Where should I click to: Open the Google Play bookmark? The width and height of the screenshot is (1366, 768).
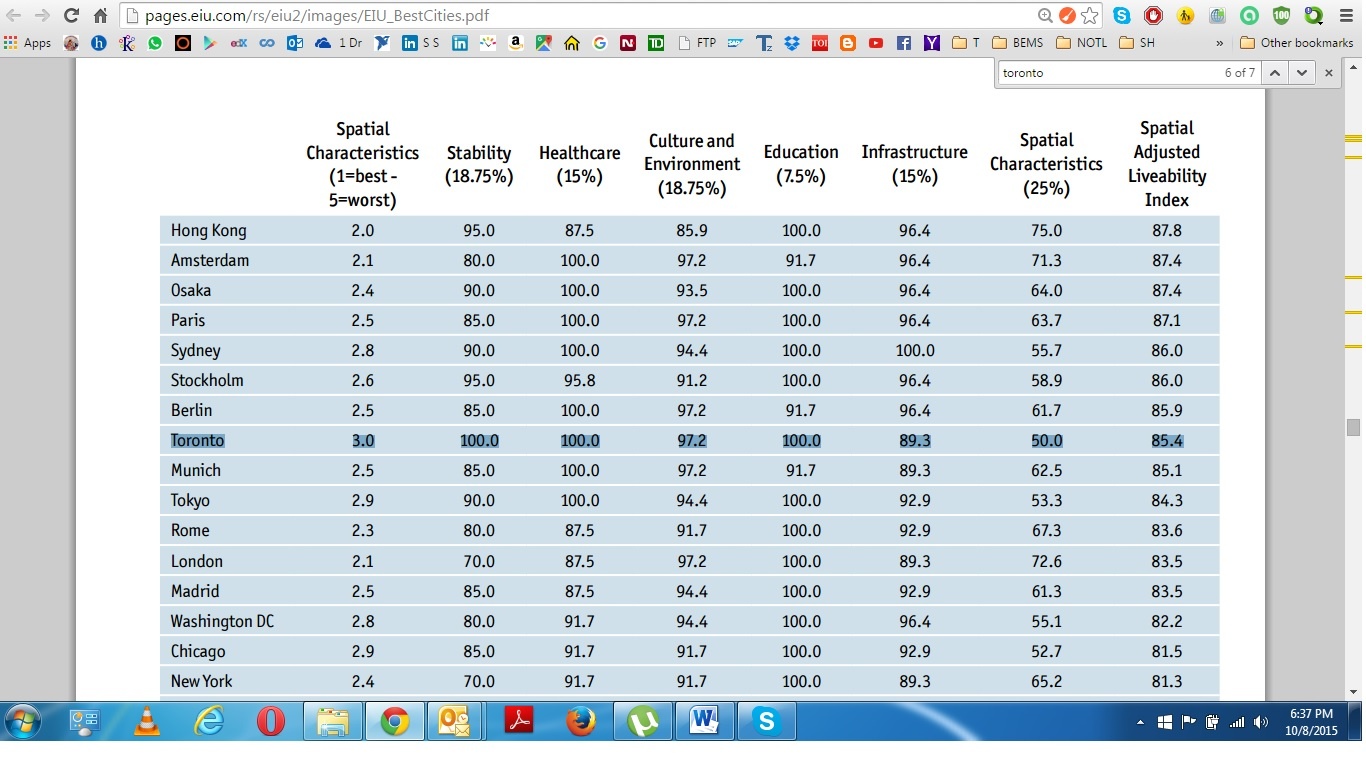(210, 43)
